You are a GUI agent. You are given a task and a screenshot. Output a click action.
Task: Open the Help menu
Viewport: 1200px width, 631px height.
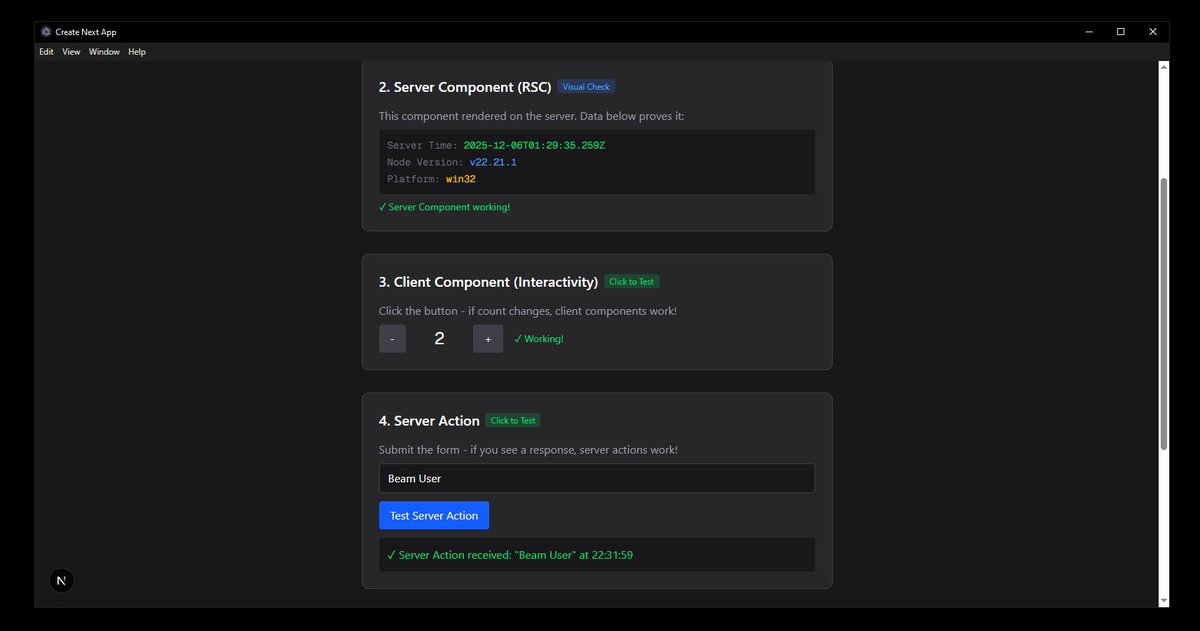[137, 51]
